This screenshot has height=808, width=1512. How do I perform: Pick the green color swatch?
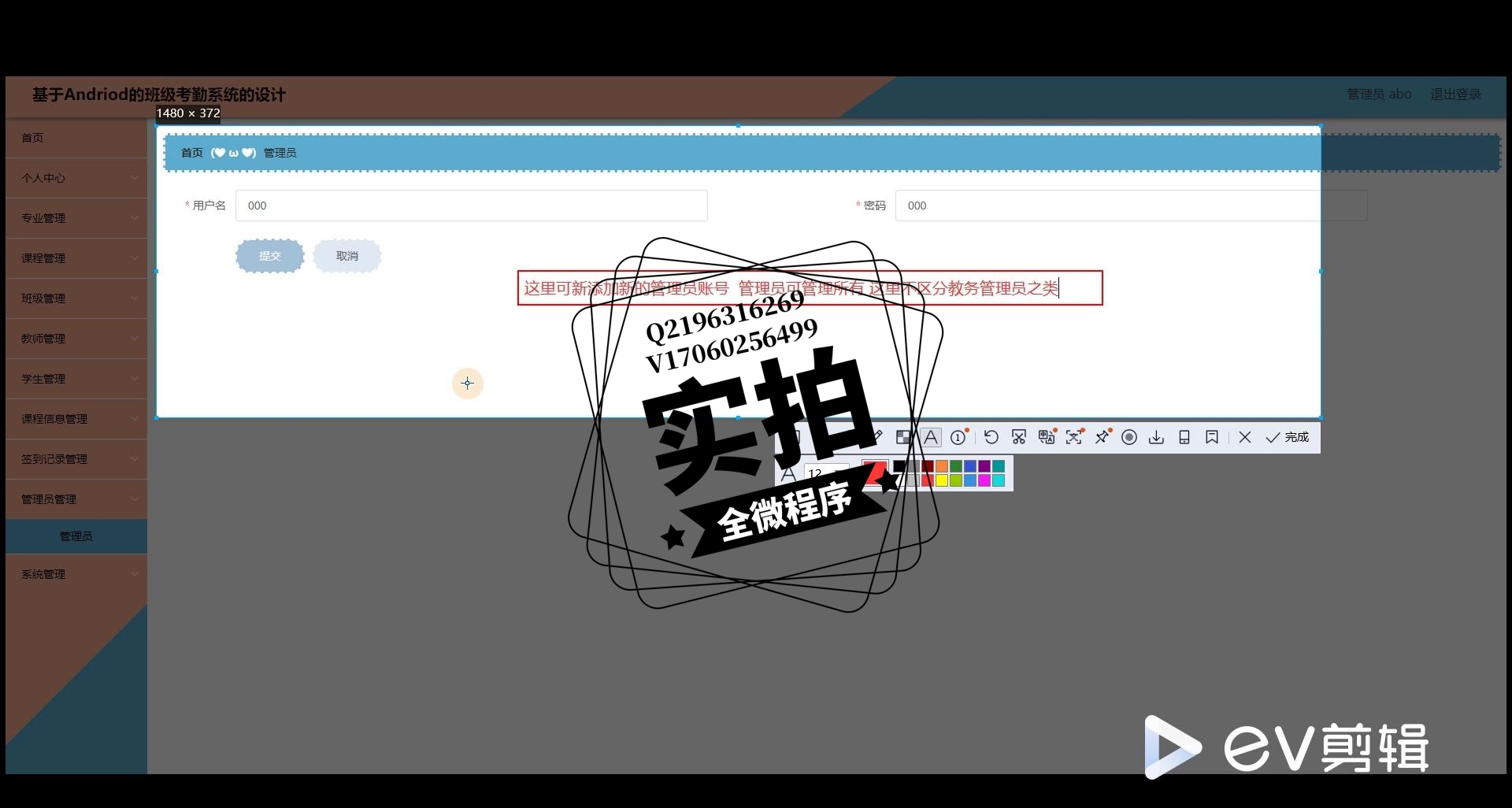[x=956, y=466]
